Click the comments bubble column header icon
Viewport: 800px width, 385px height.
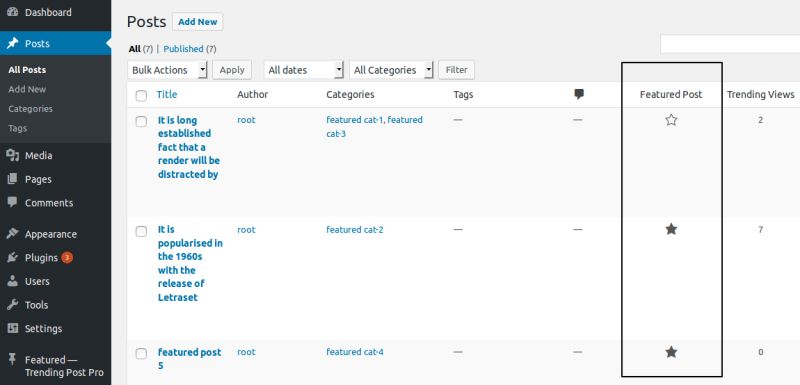click(579, 94)
